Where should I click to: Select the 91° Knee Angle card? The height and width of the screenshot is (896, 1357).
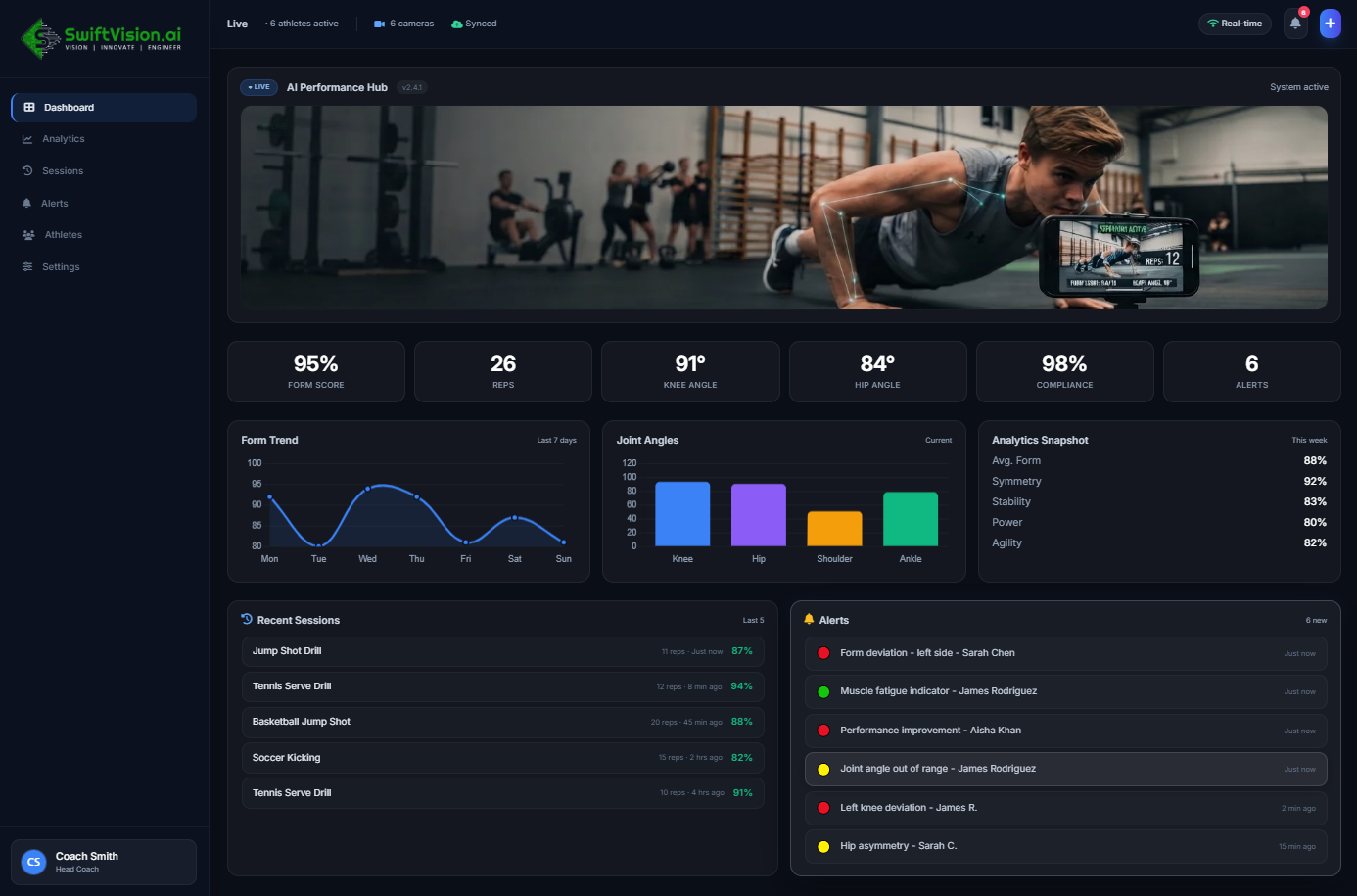pyautogui.click(x=690, y=372)
